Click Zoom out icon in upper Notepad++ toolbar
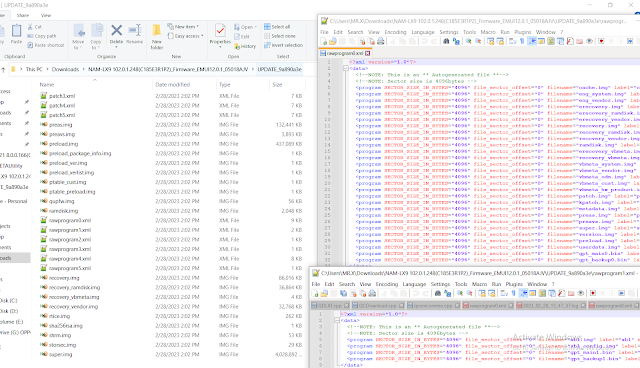This screenshot has height=368, width=640. tap(478, 41)
